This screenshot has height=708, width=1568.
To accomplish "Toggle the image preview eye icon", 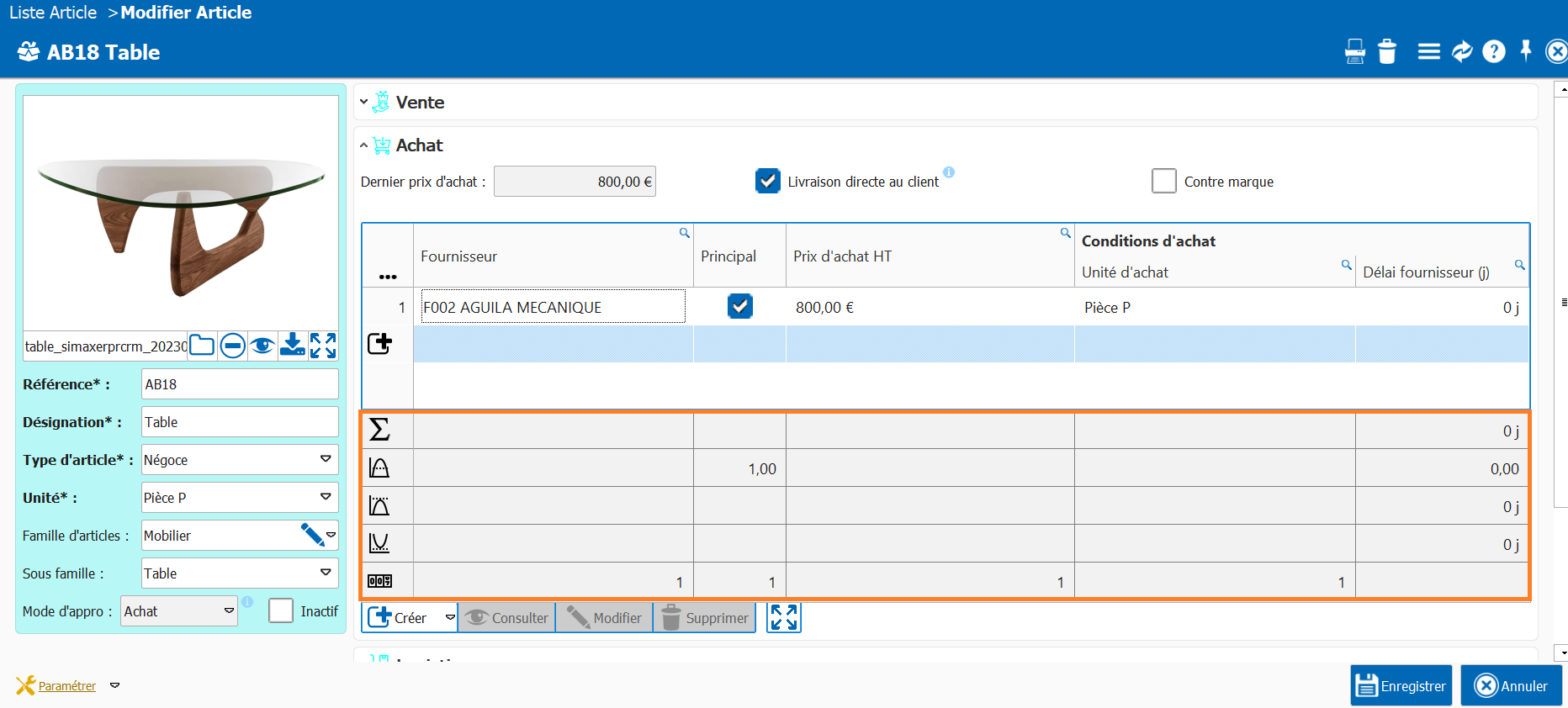I will (x=262, y=346).
